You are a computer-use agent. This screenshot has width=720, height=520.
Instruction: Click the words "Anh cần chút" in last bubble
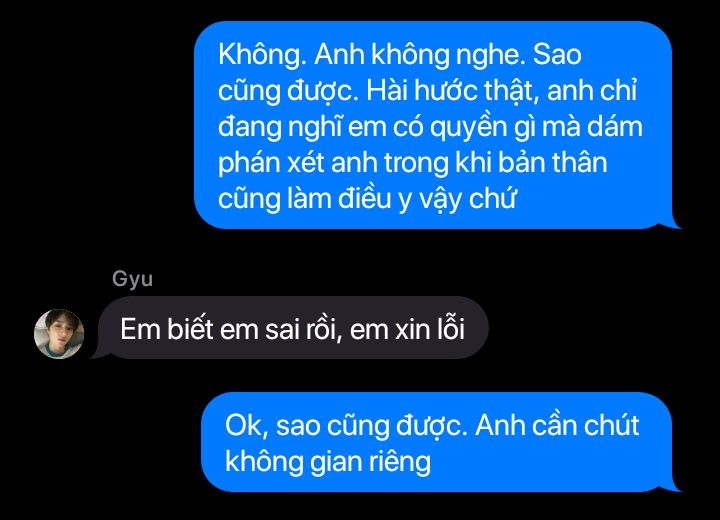557,426
